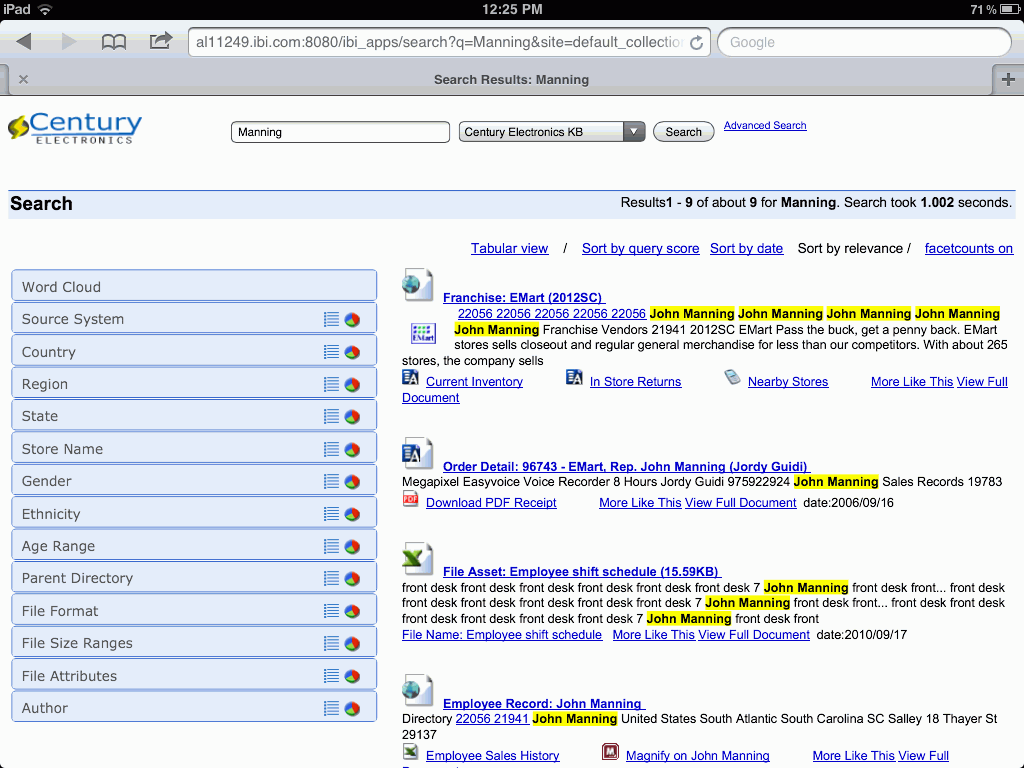Show State list view icon

(332, 416)
